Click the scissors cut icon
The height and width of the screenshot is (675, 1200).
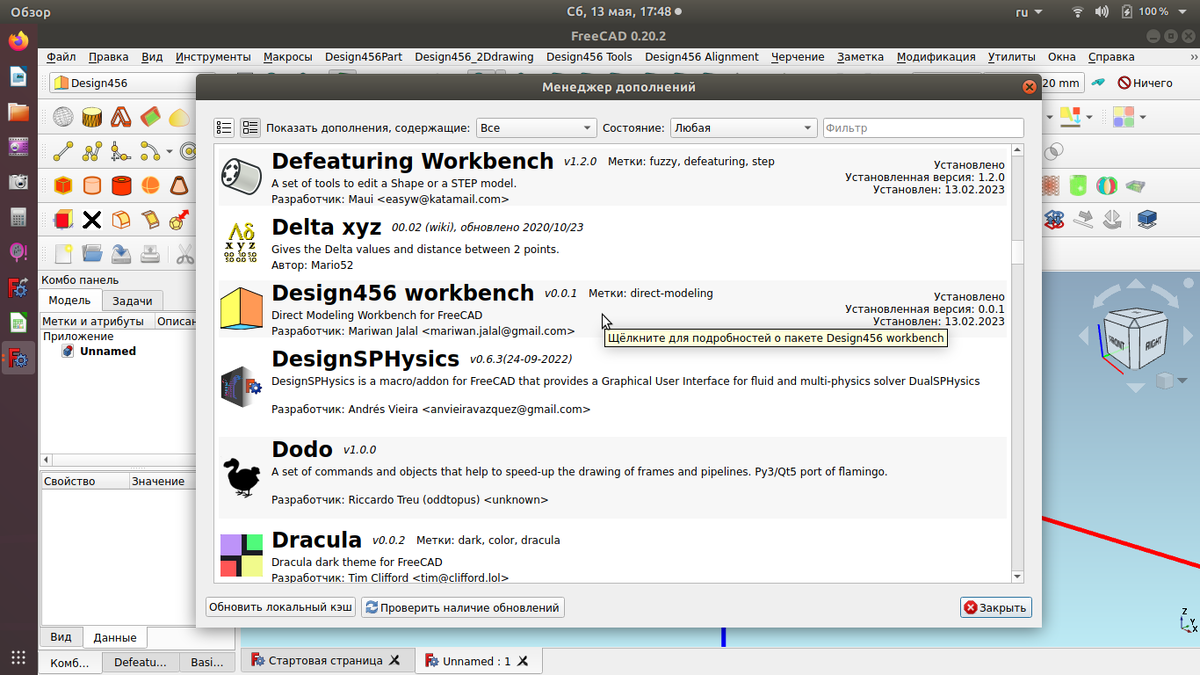coord(186,253)
